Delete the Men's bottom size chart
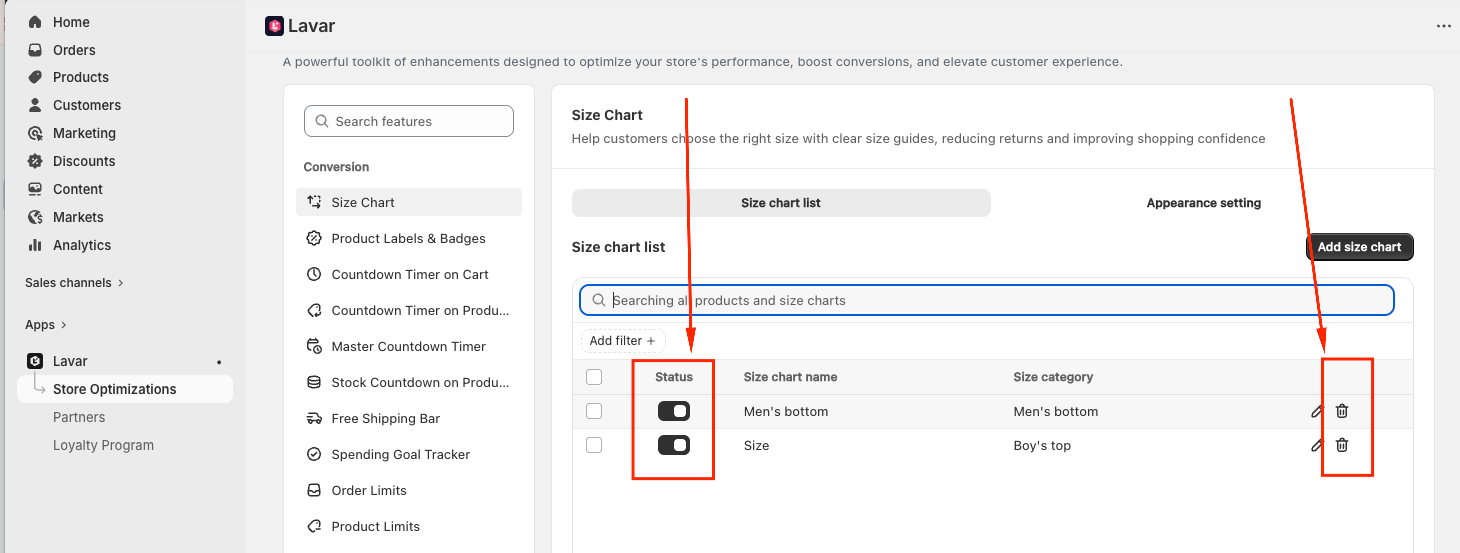Screen dimensions: 1460x553 1342,411
